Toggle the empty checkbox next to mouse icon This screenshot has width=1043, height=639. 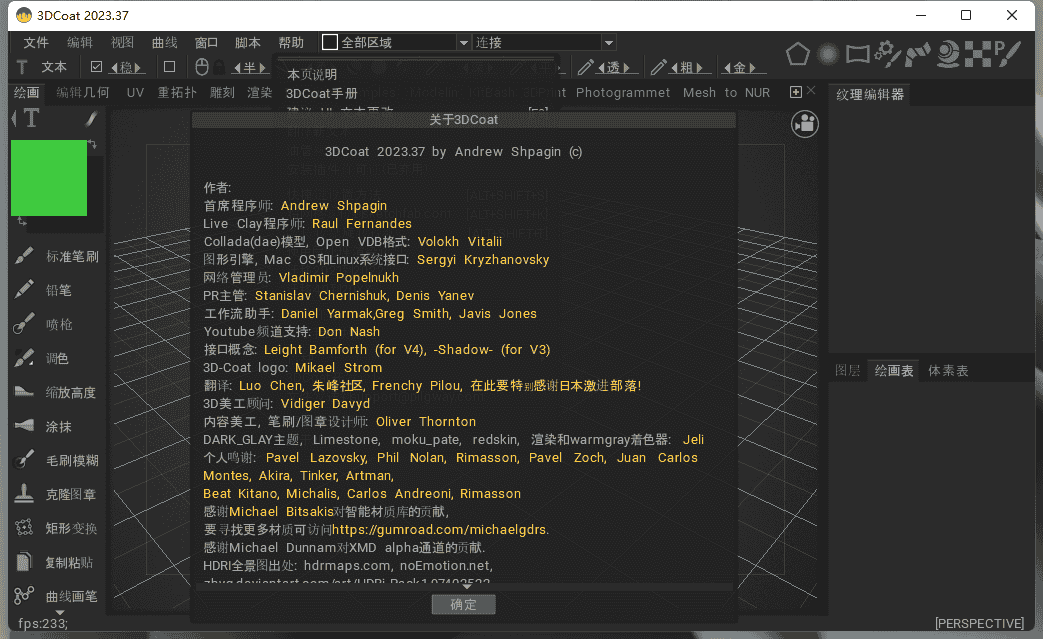pyautogui.click(x=169, y=67)
